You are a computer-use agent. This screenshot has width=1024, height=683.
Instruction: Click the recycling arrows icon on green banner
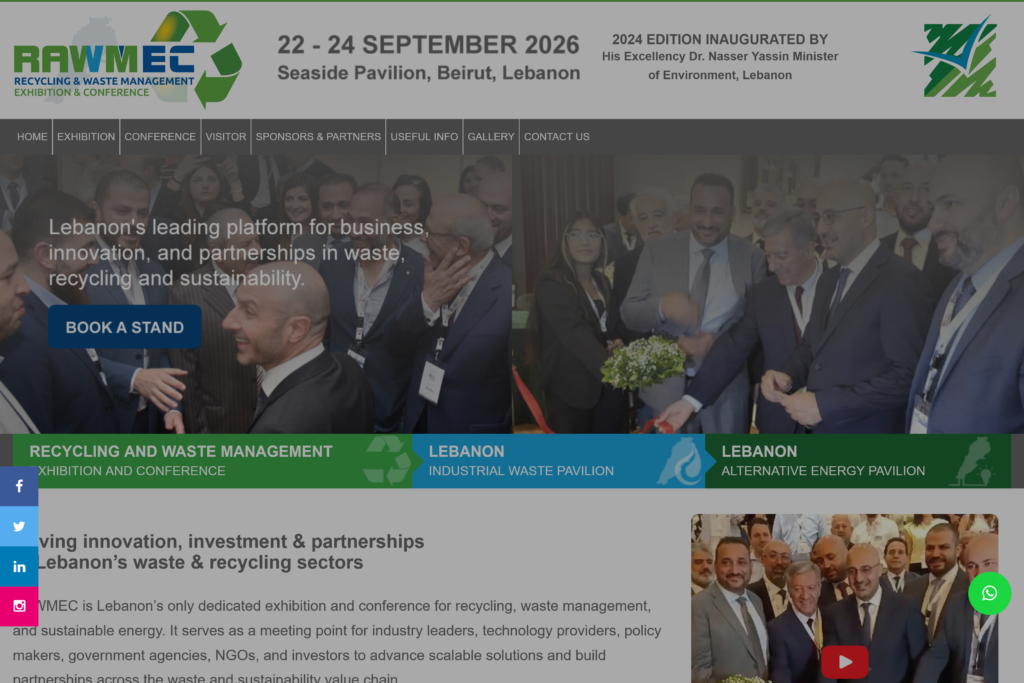[387, 460]
